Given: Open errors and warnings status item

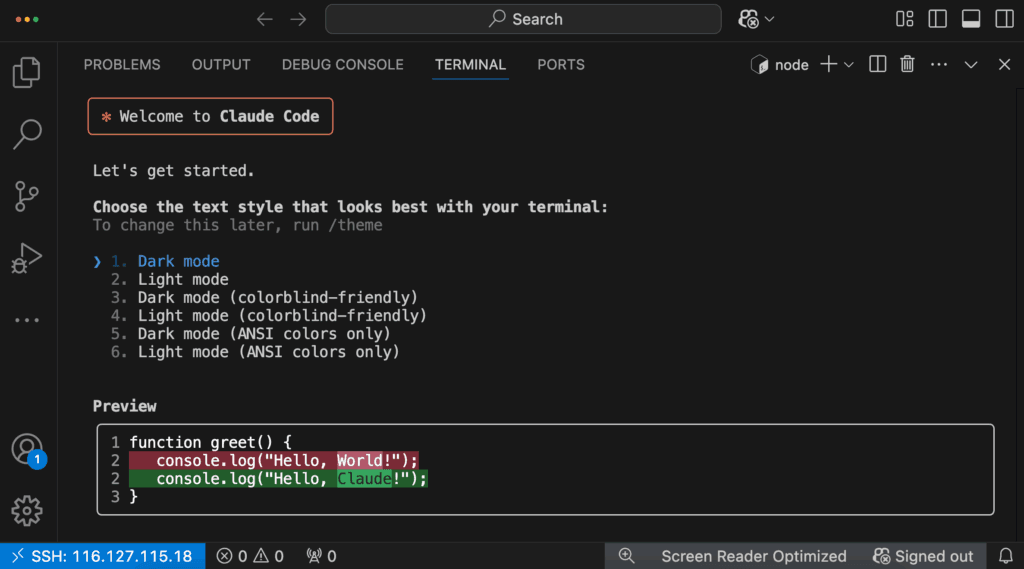Looking at the screenshot, I should (251, 556).
